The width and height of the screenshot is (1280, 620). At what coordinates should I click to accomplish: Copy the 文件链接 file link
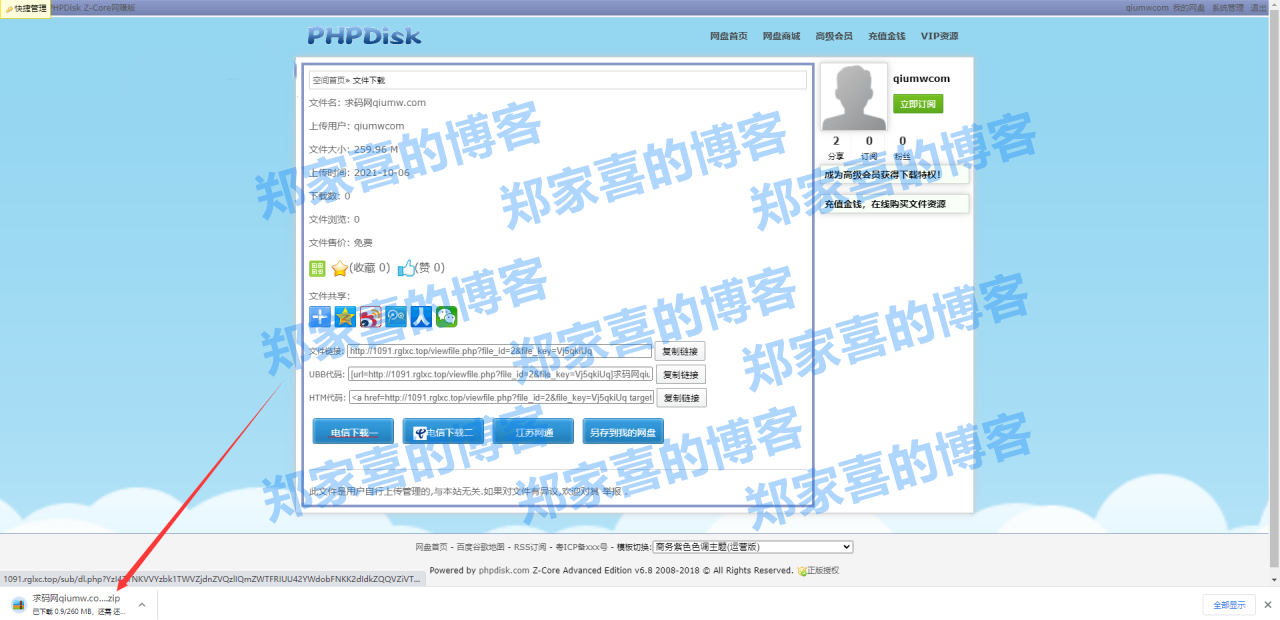click(x=680, y=351)
